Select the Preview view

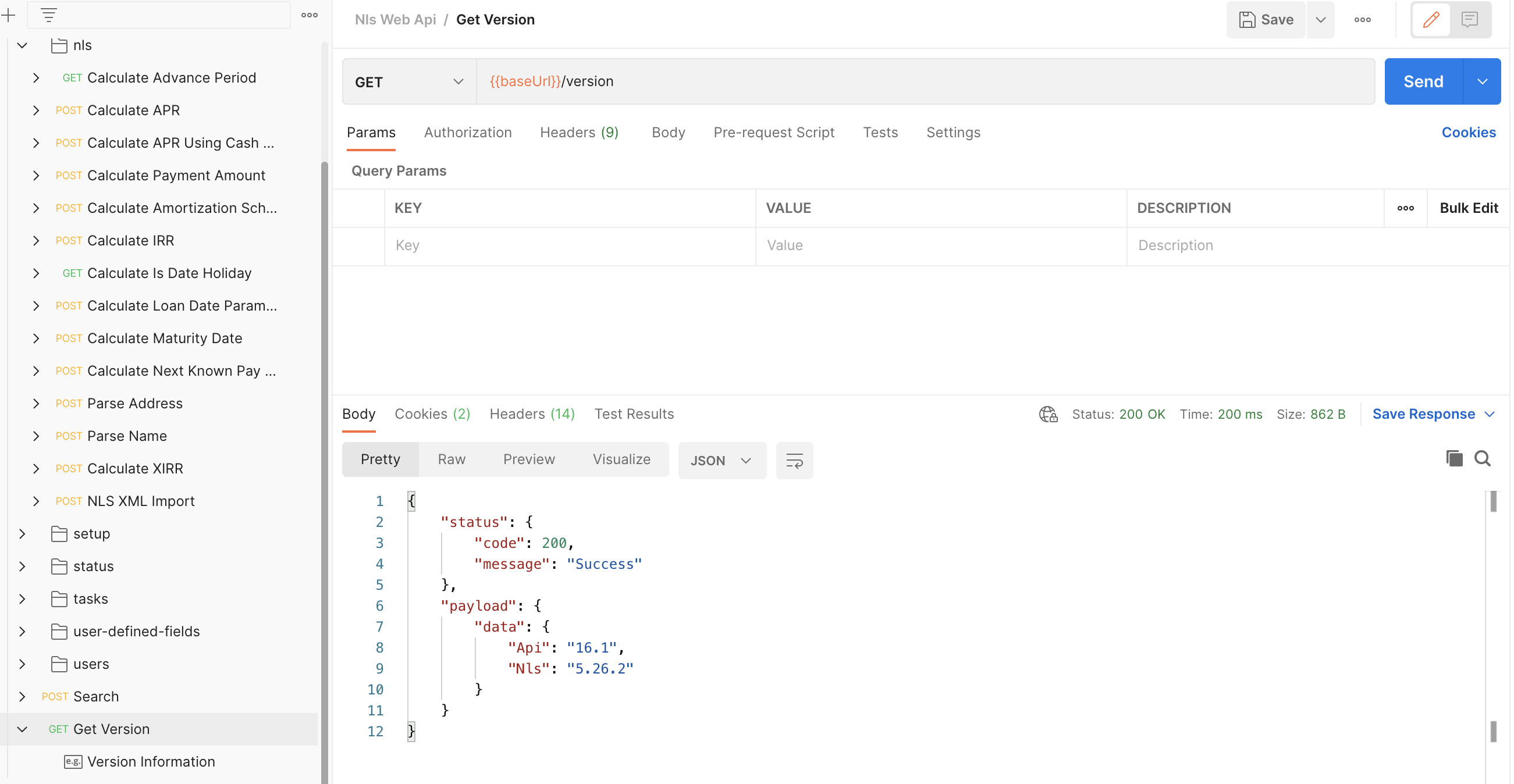[x=528, y=459]
